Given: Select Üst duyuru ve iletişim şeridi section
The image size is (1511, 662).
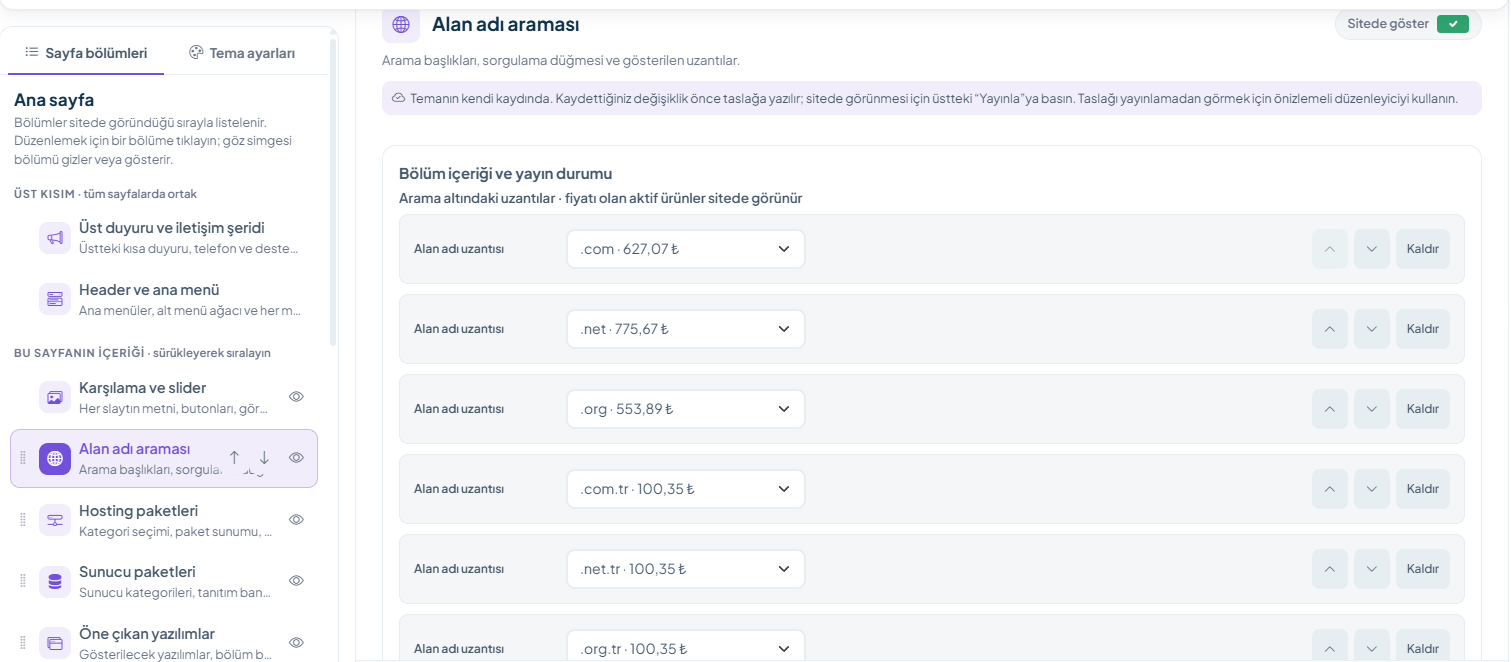Looking at the screenshot, I should tap(164, 238).
